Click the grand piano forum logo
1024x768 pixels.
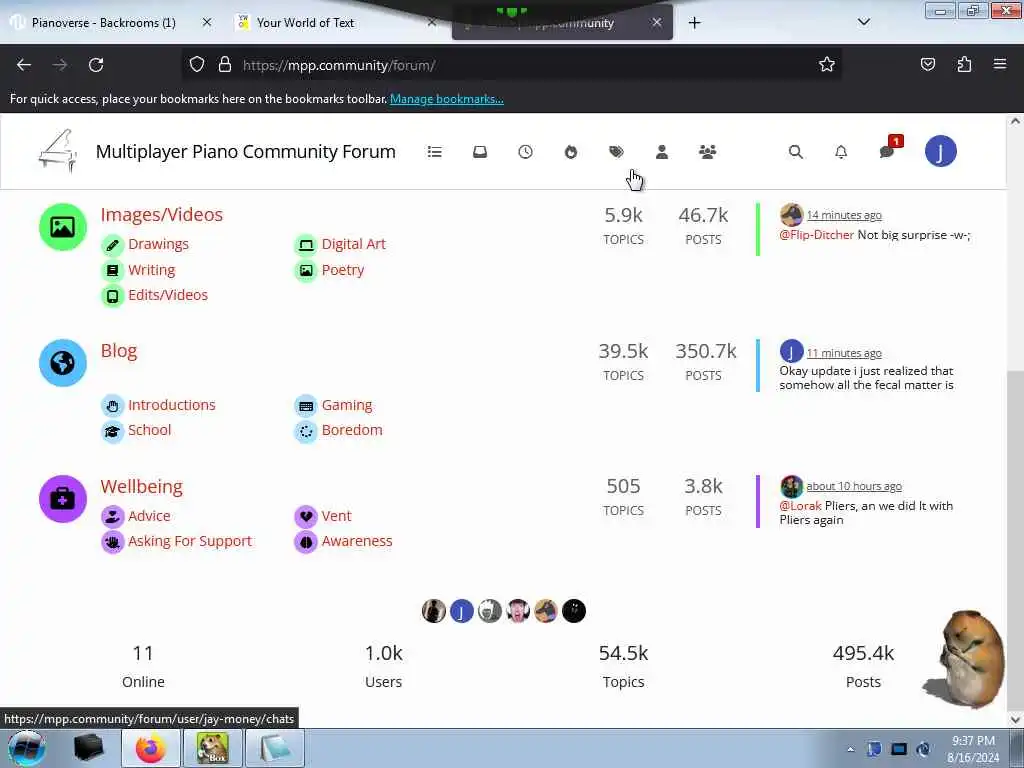[x=58, y=152]
